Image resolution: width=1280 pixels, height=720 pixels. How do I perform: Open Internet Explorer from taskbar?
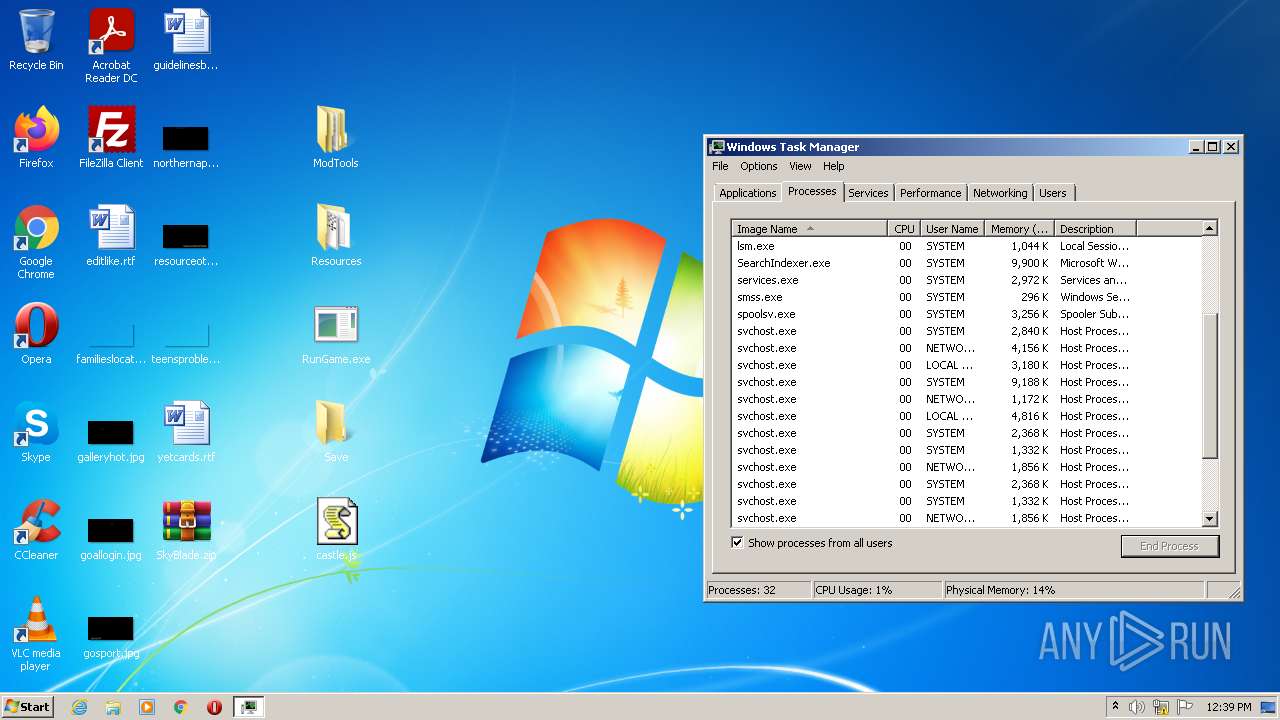(79, 707)
